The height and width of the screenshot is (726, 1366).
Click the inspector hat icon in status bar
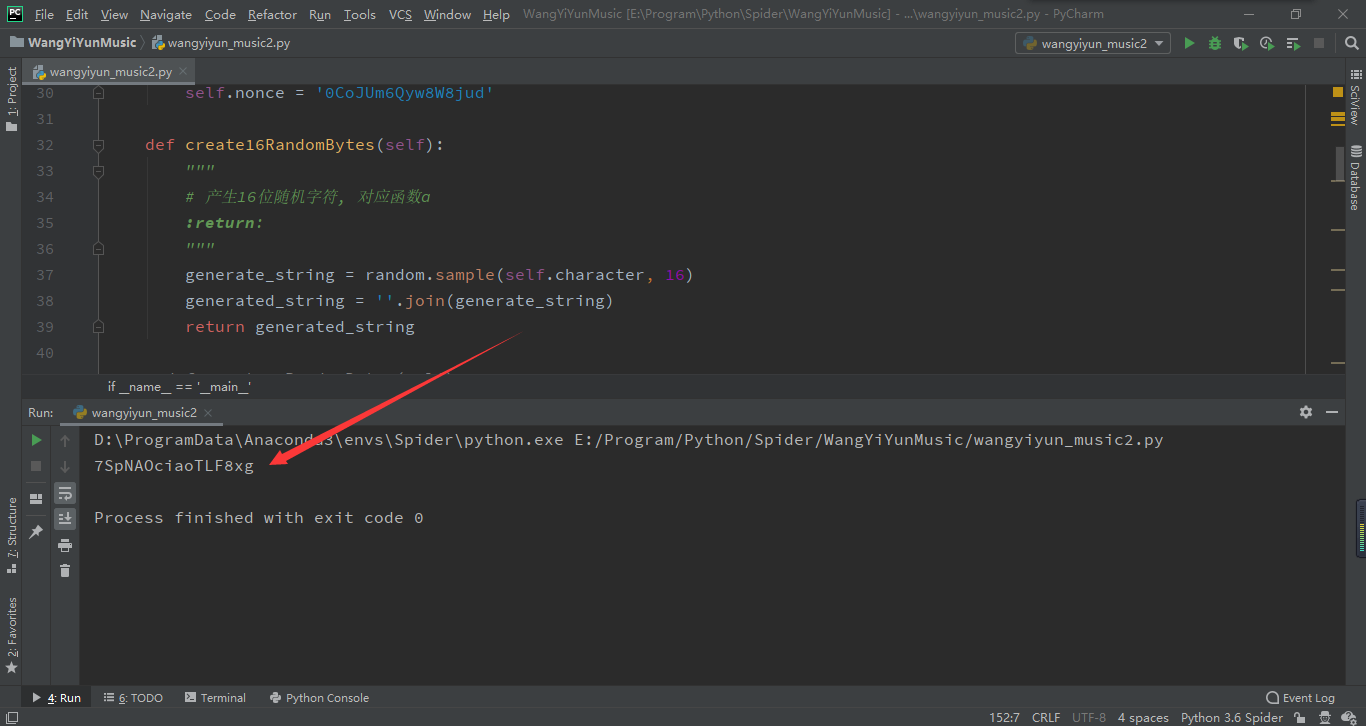(x=1326, y=717)
